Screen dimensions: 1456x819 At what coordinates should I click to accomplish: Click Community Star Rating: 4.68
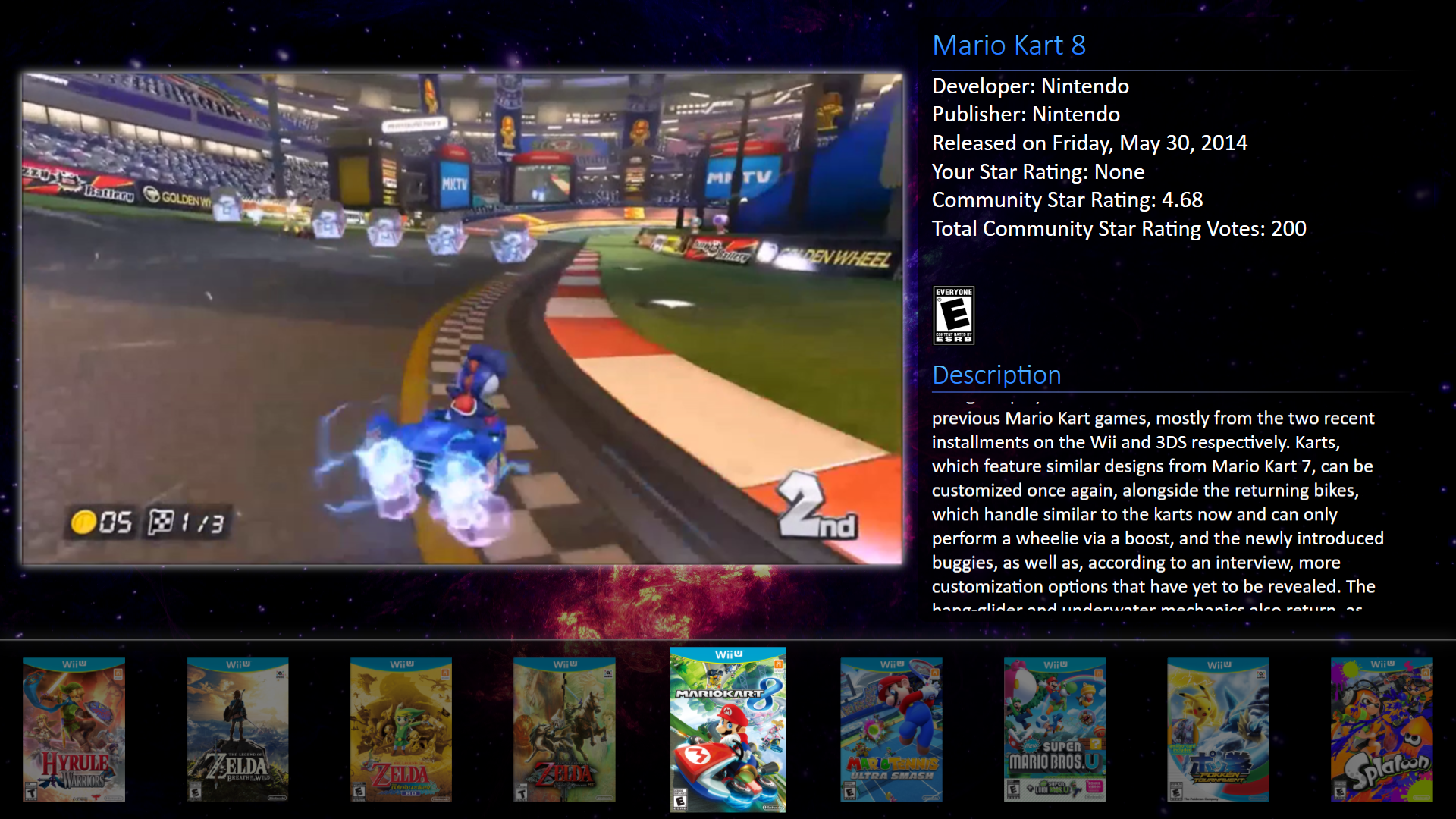coord(1068,200)
